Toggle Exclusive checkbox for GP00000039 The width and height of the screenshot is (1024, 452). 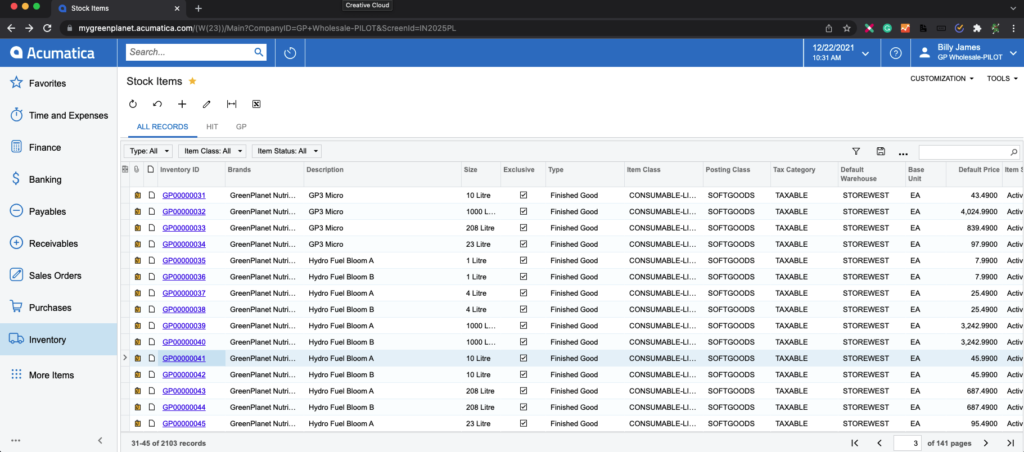point(523,325)
